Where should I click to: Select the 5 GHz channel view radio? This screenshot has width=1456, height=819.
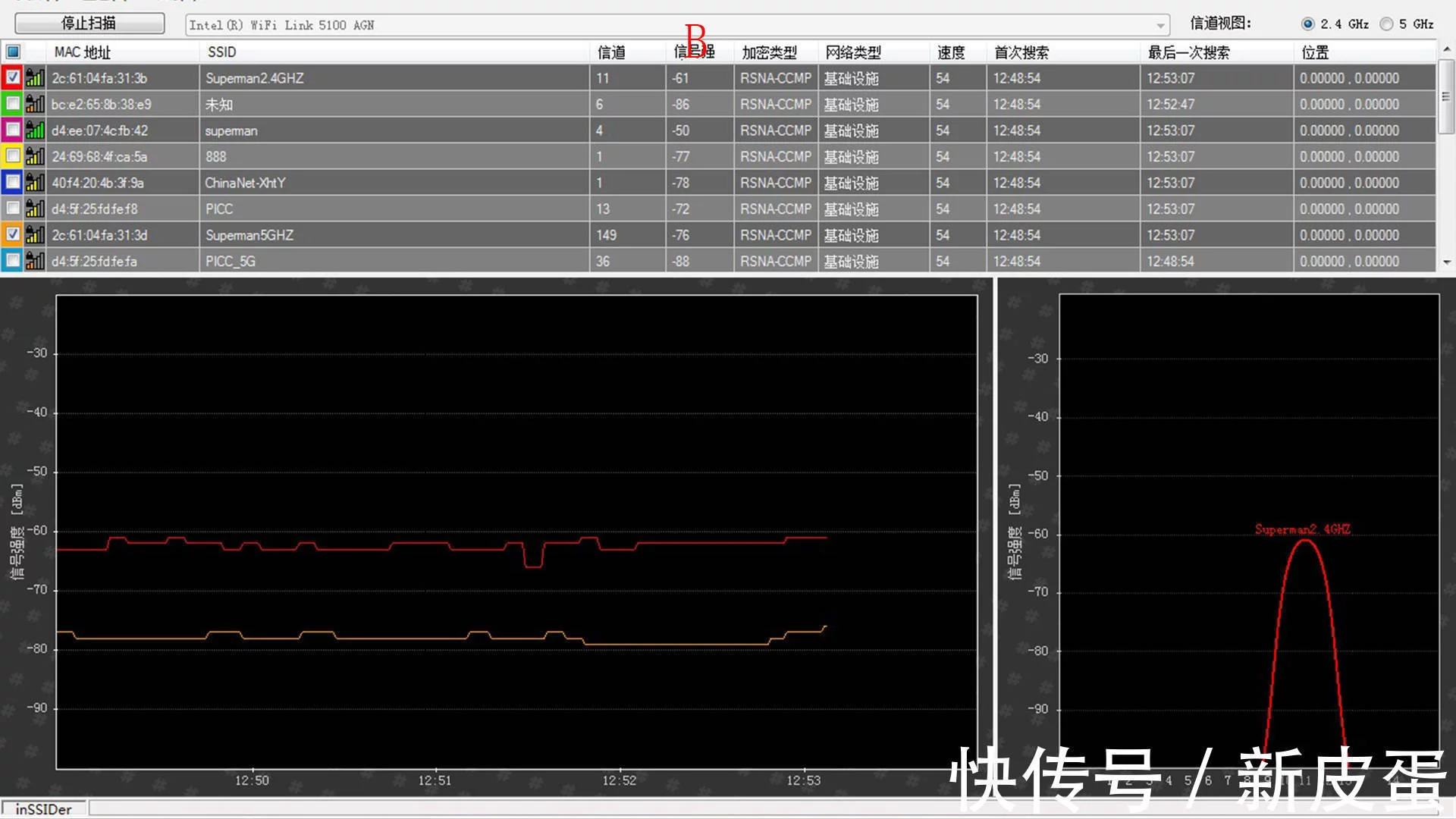(x=1386, y=24)
